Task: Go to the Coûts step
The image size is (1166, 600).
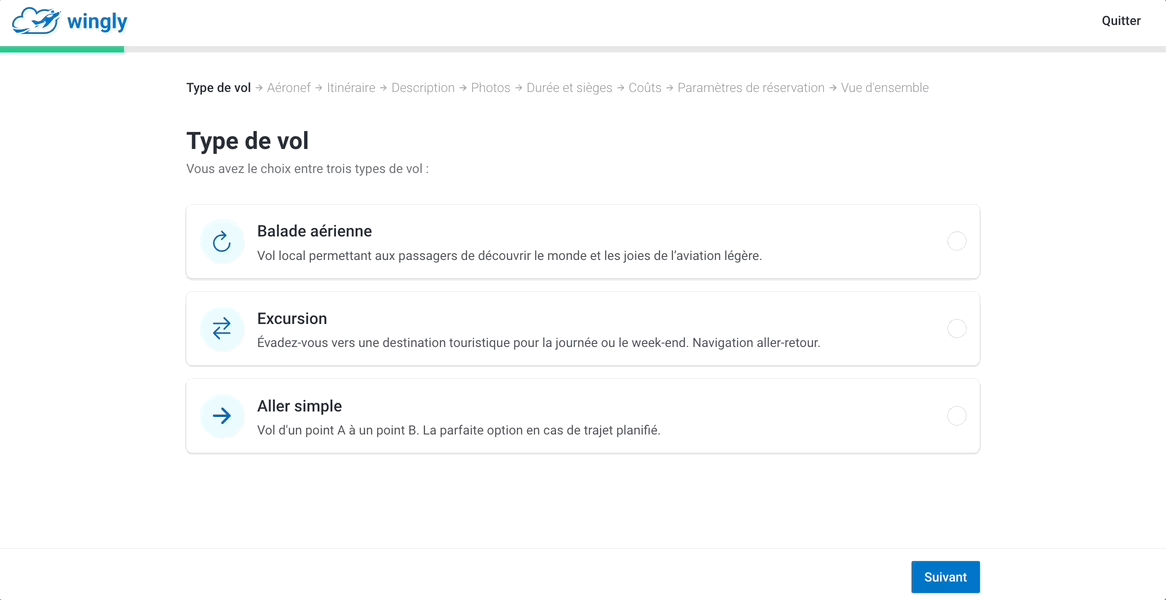Action: [645, 88]
